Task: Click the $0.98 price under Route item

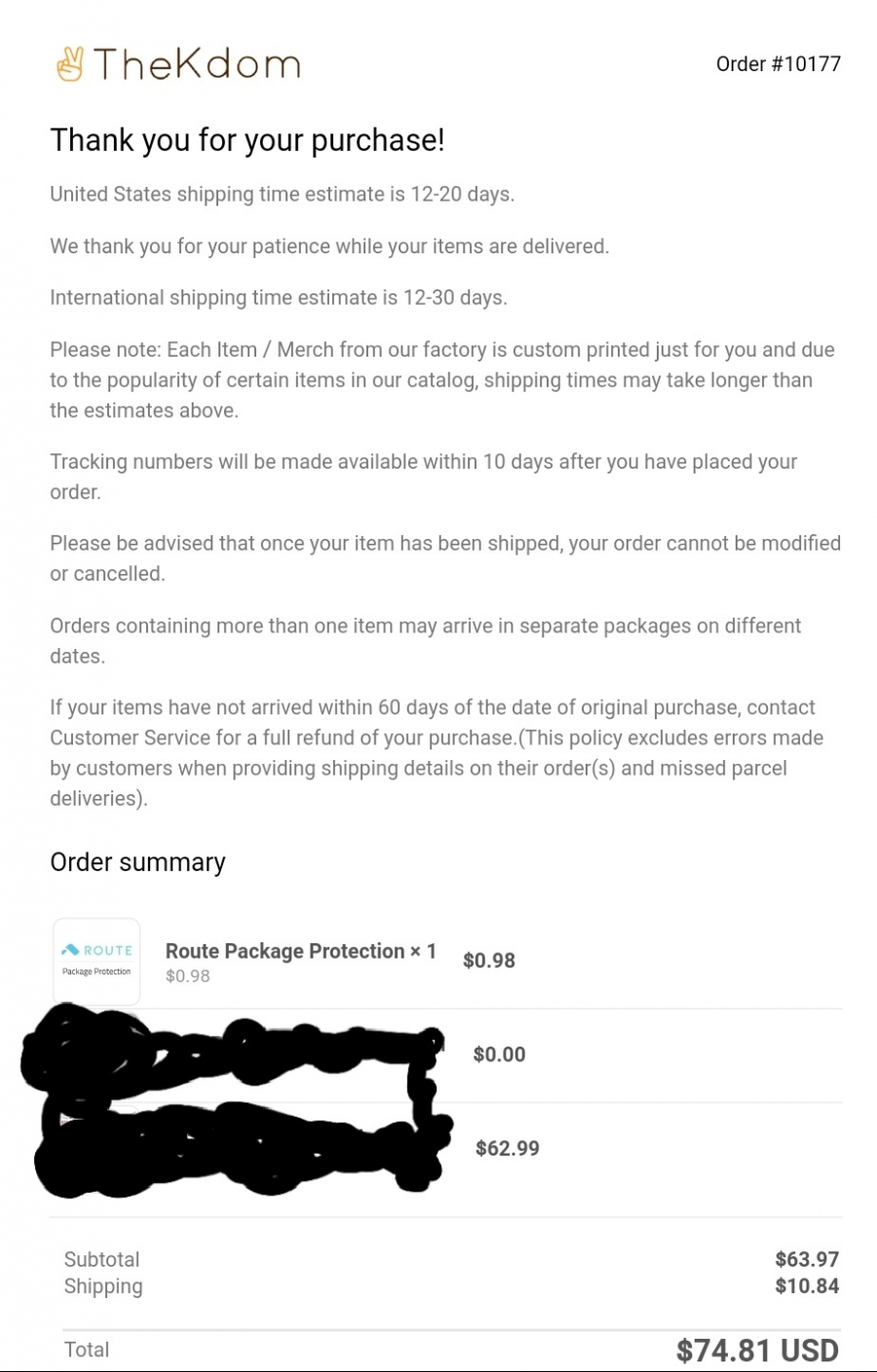Action: click(188, 976)
